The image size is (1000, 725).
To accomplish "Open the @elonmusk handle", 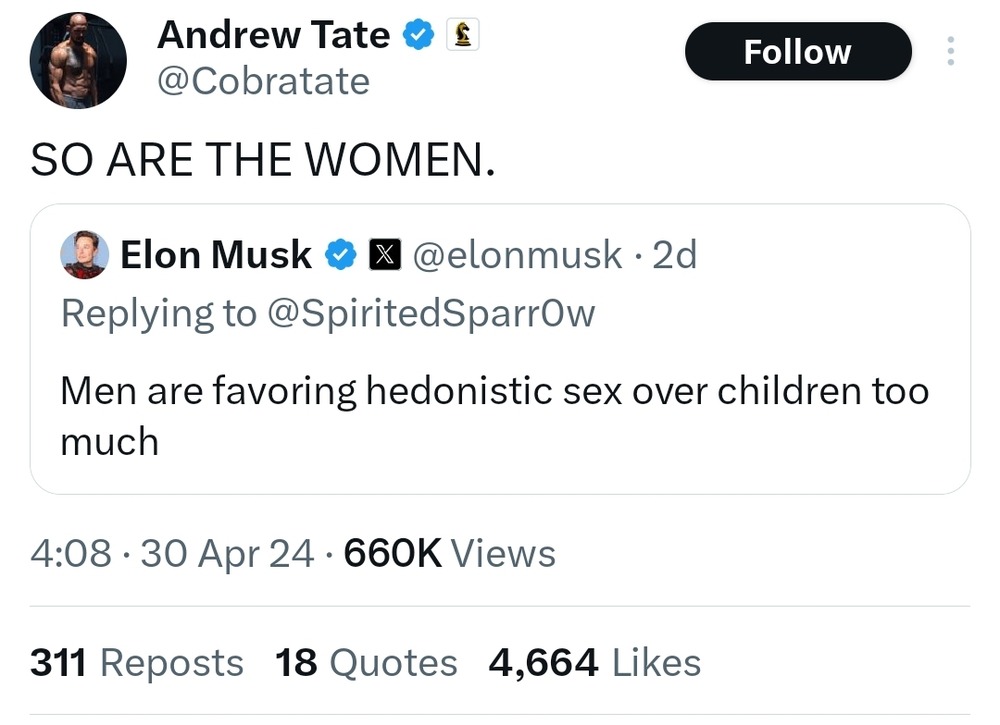I will pyautogui.click(x=517, y=255).
